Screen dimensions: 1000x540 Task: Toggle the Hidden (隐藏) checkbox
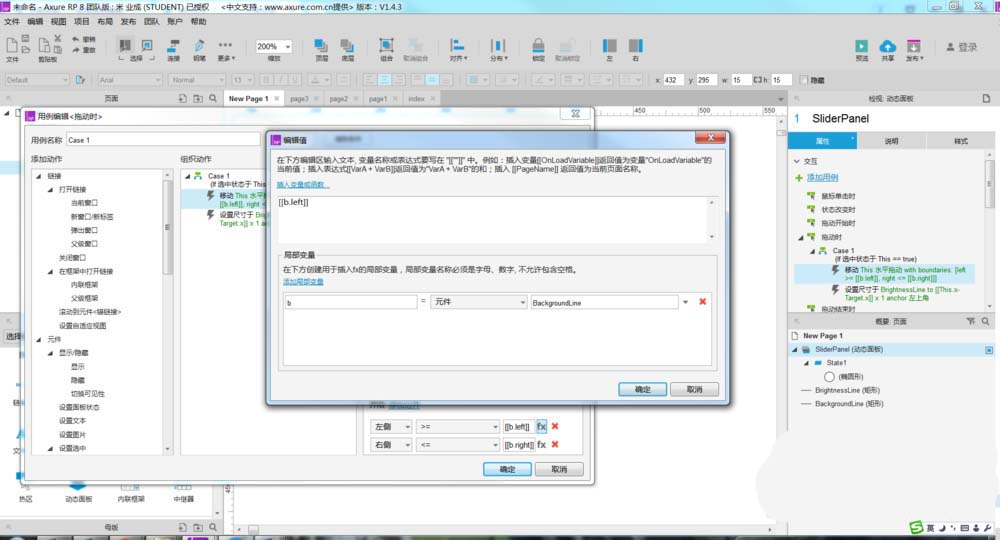coord(804,80)
